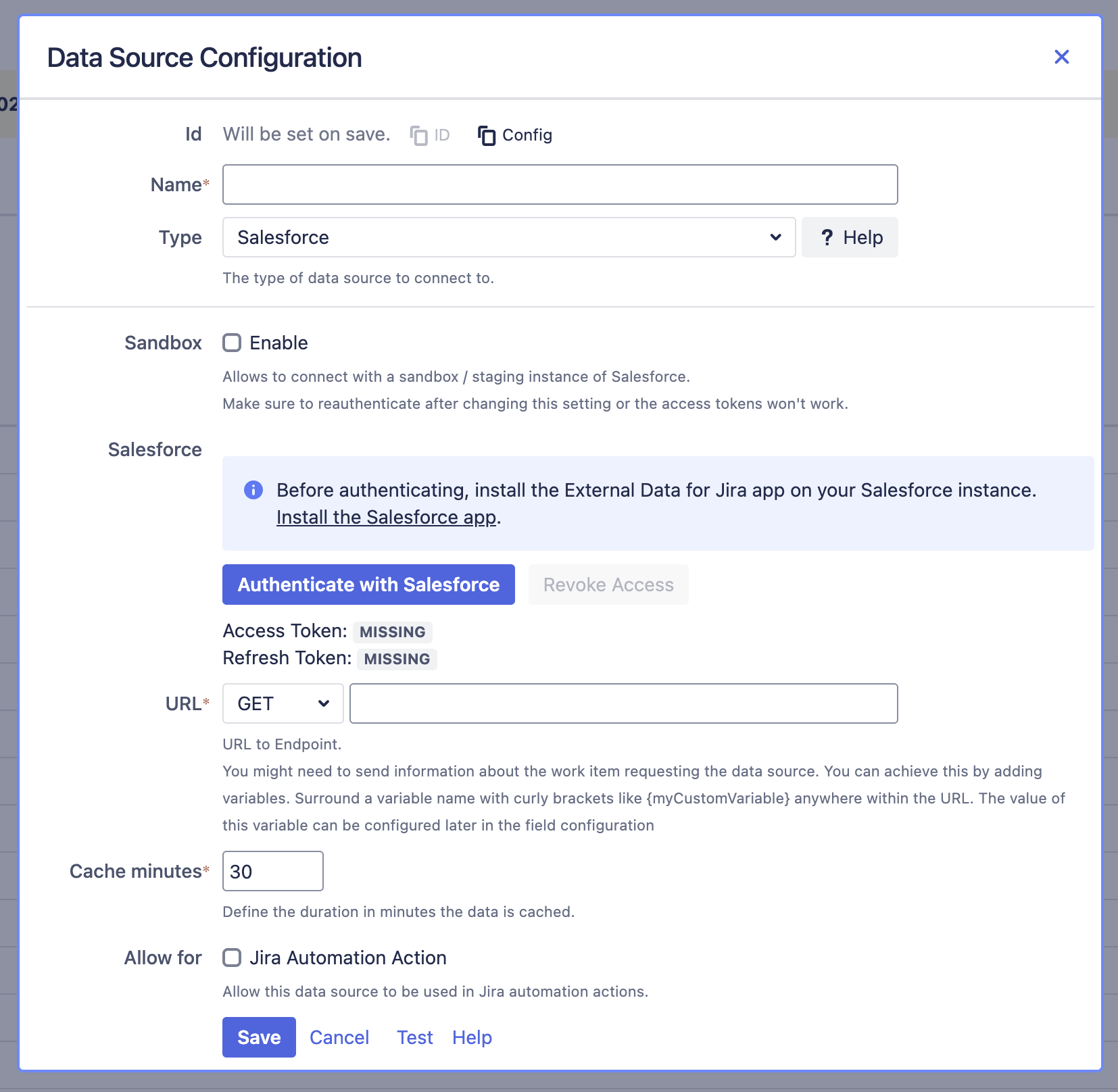Screen dimensions: 1118x1092
Task: Click the Cancel link
Action: 339,1037
